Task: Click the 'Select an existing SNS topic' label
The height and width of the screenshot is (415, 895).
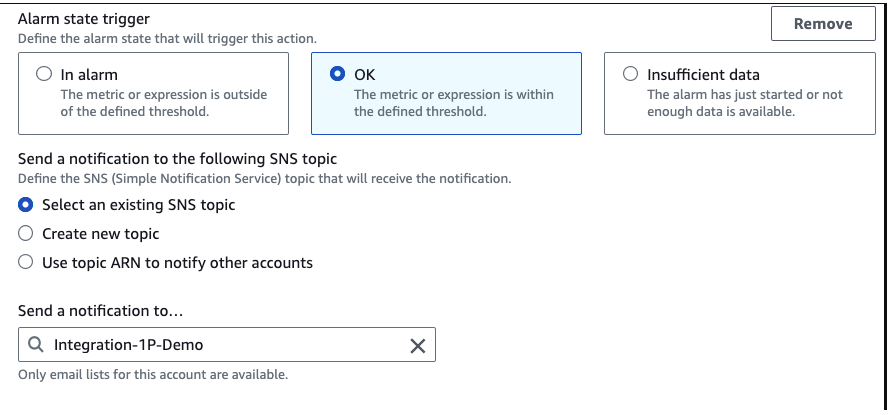Action: tap(138, 205)
